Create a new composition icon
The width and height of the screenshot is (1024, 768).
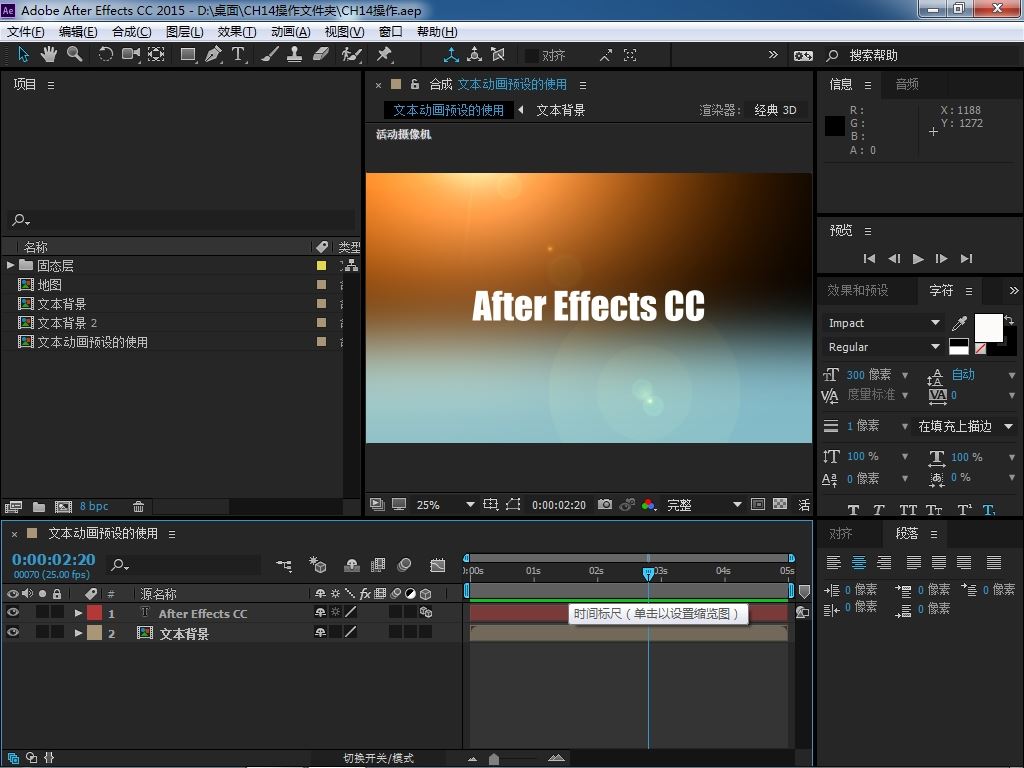[63, 506]
